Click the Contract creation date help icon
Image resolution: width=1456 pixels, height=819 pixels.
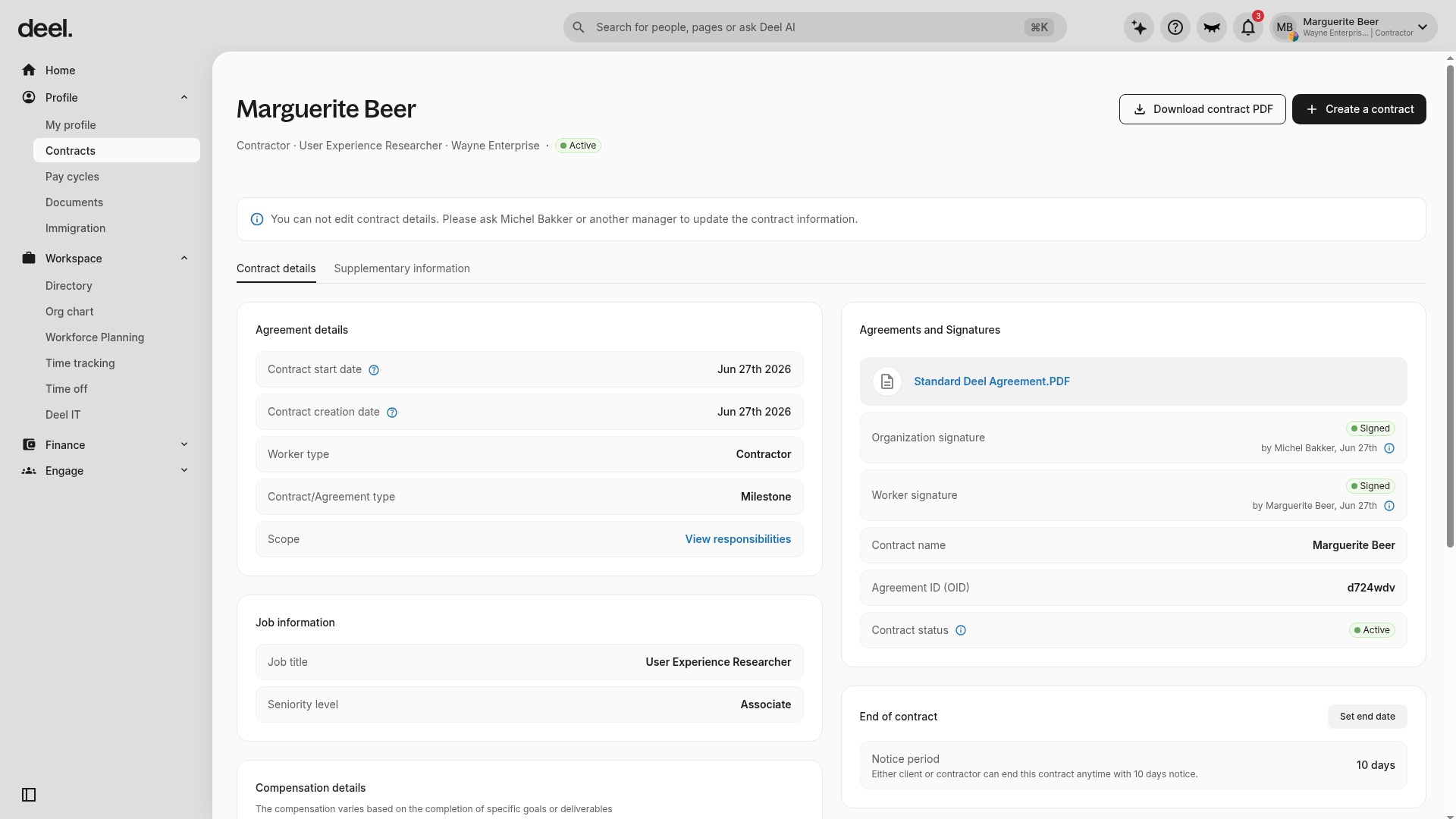392,413
